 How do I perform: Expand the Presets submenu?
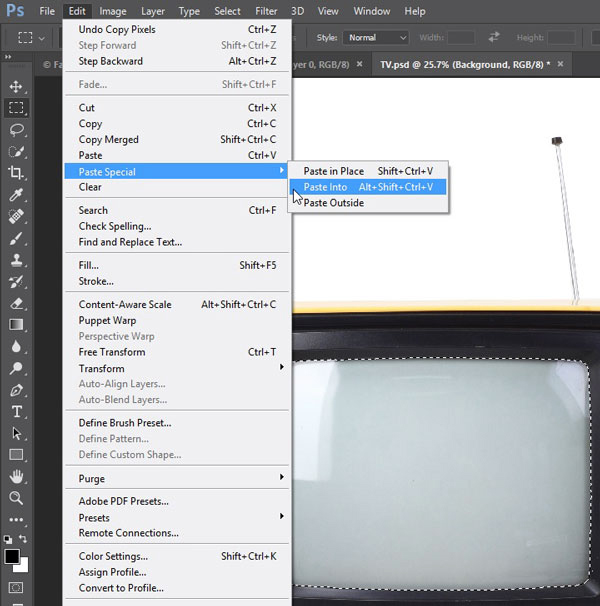[282, 516]
